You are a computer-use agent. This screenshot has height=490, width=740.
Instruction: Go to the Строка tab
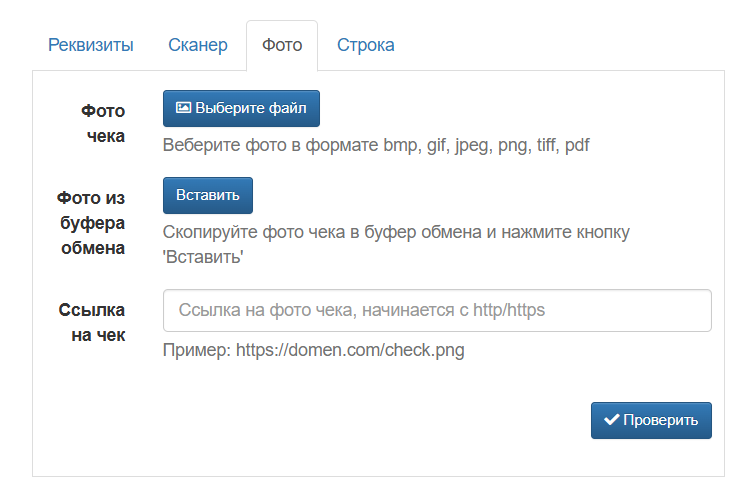coord(365,45)
